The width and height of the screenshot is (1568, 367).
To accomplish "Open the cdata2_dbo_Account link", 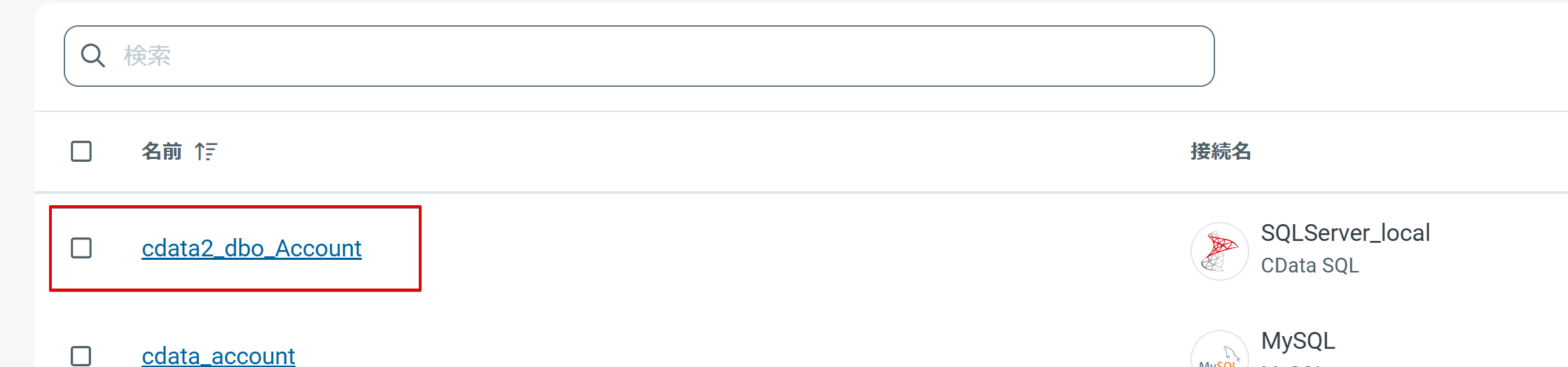I will point(251,248).
